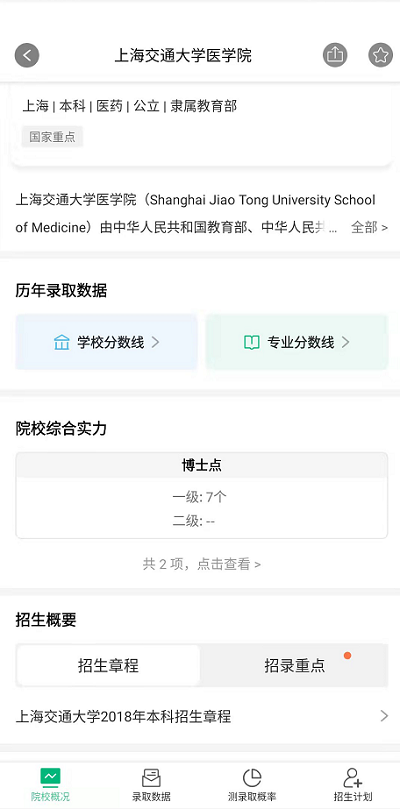Screen dimensions: 400x809
Task: Open the share icon in header
Action: click(x=335, y=55)
